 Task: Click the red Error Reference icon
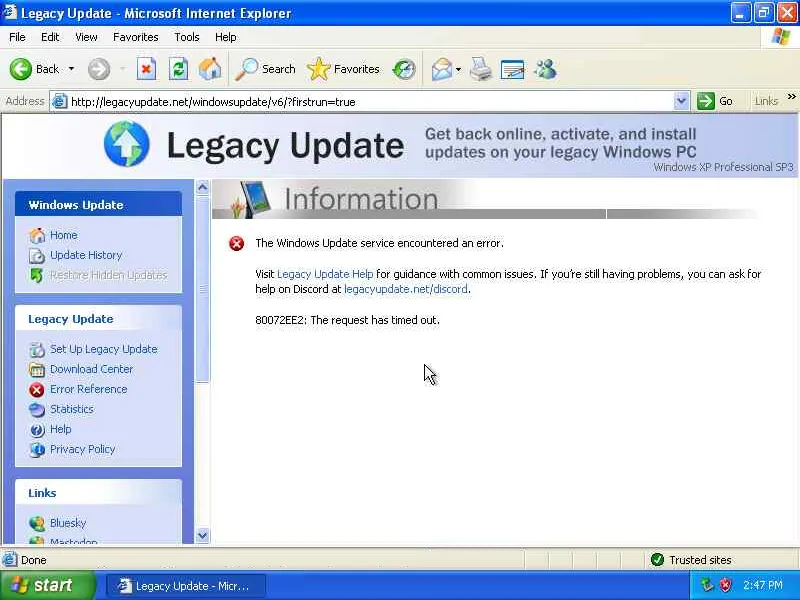click(x=37, y=390)
